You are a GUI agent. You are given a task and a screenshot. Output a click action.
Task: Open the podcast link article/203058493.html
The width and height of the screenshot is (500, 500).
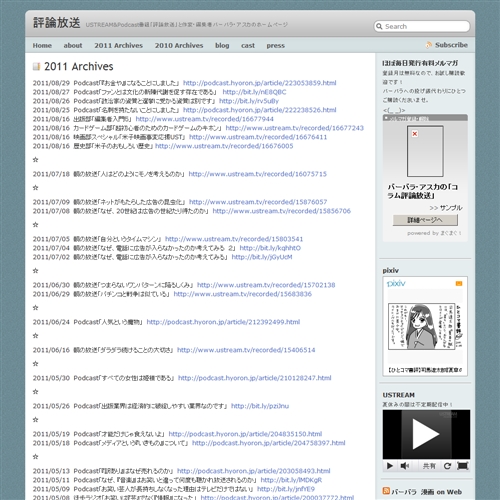coord(254,471)
